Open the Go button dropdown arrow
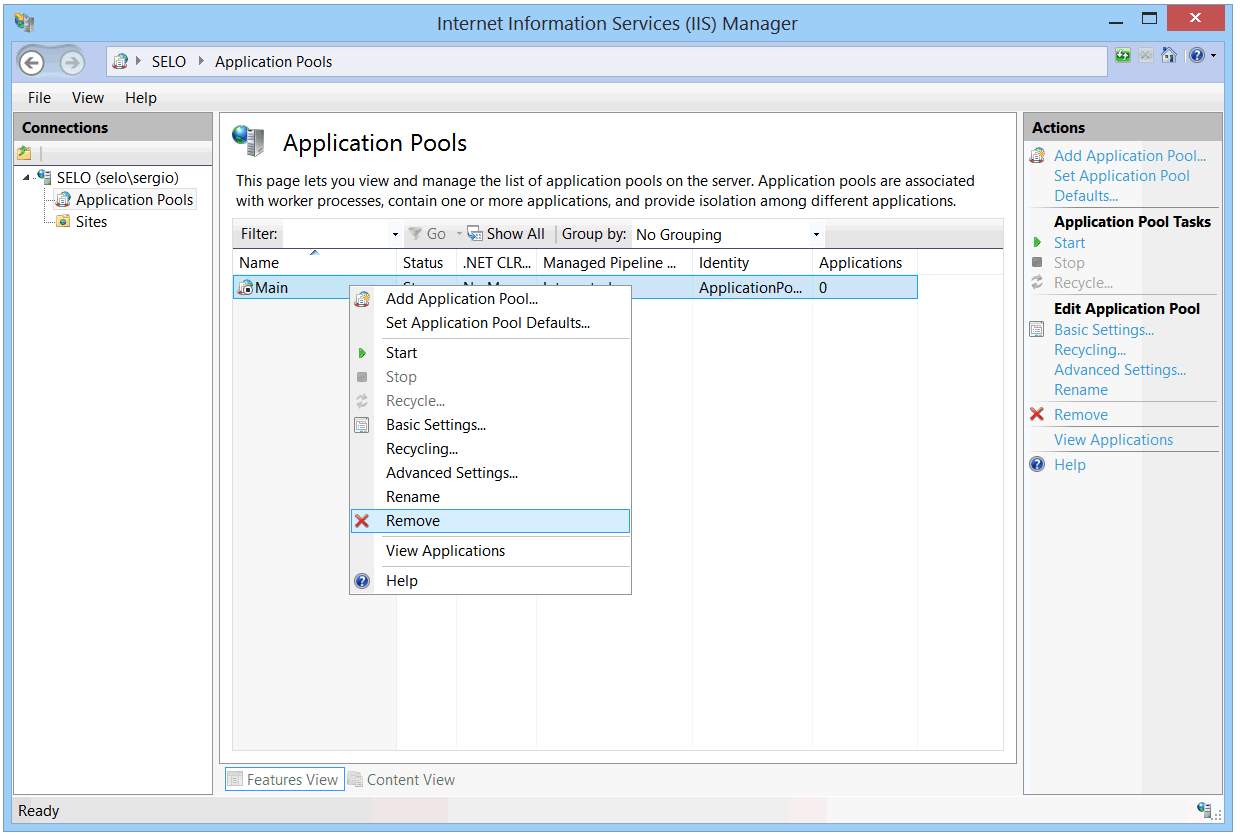The image size is (1240, 836). pos(460,234)
